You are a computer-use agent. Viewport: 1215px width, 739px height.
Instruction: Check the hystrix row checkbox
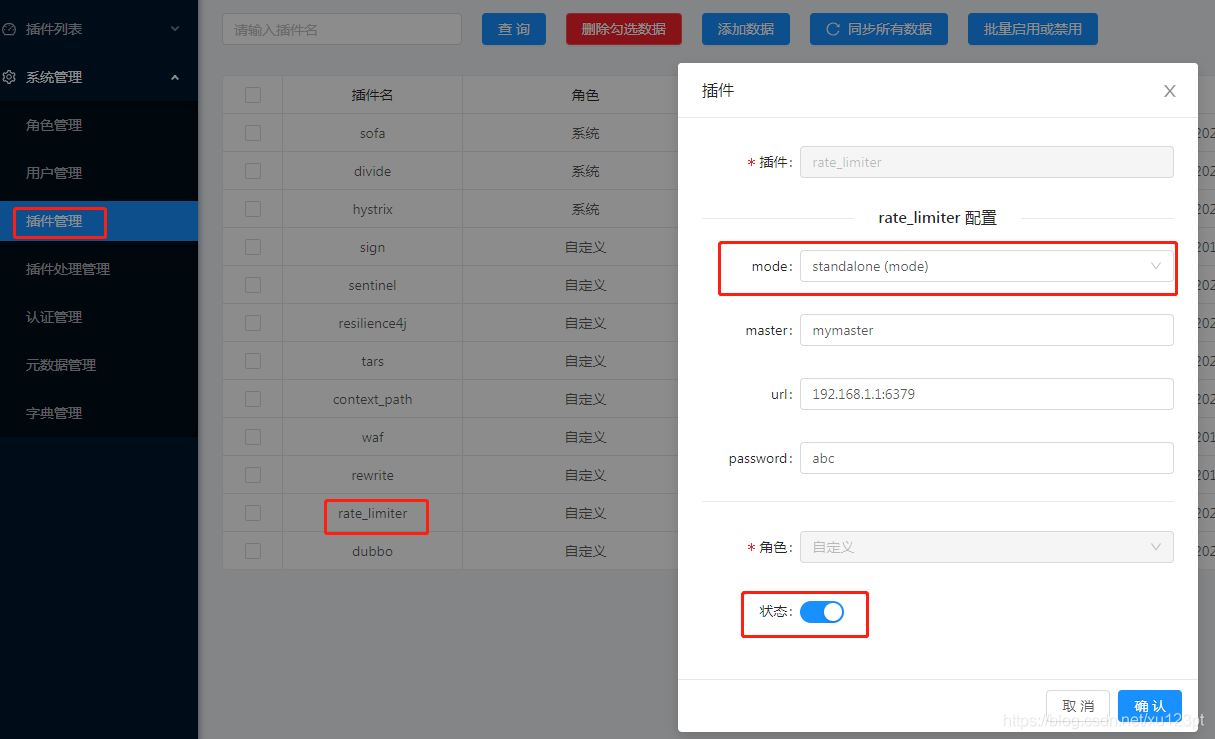pyautogui.click(x=253, y=209)
